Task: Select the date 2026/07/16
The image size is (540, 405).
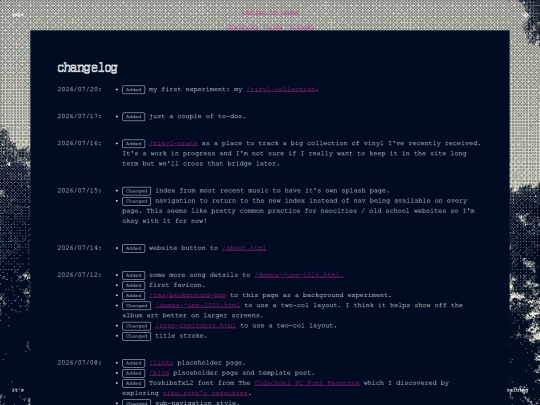Action: click(x=80, y=143)
